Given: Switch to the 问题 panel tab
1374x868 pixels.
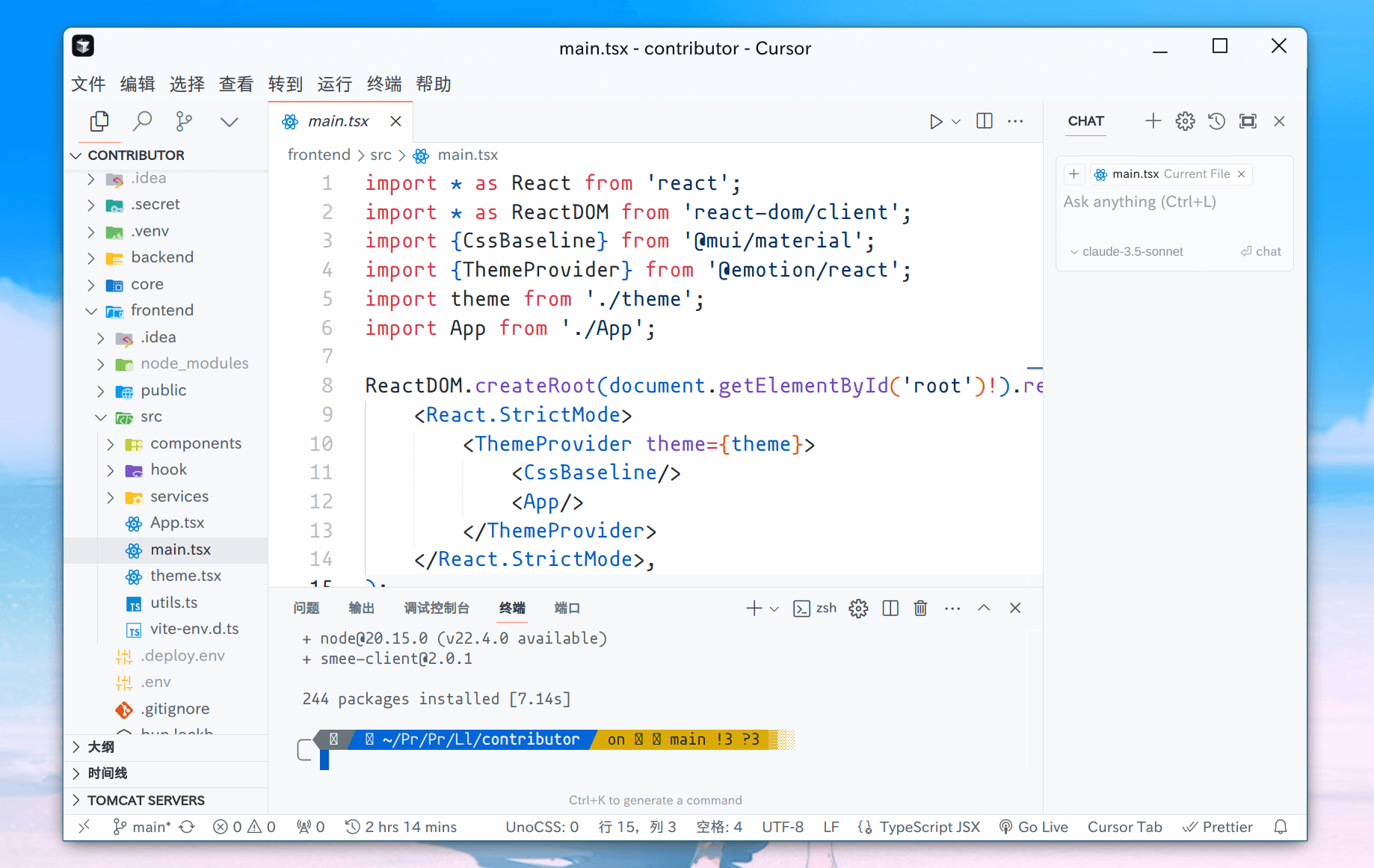Looking at the screenshot, I should [306, 608].
